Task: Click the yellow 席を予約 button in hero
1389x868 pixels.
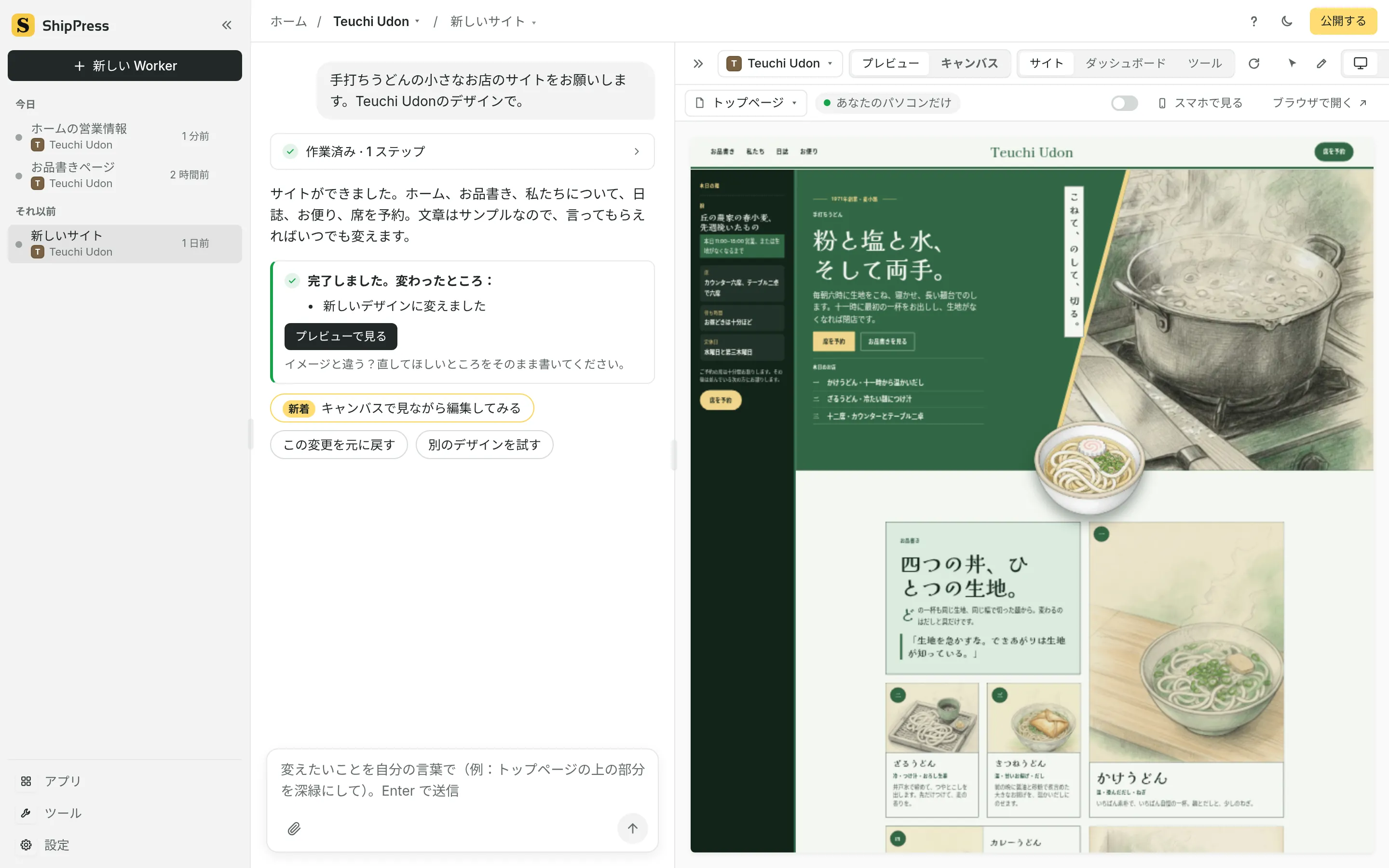Action: (x=833, y=341)
